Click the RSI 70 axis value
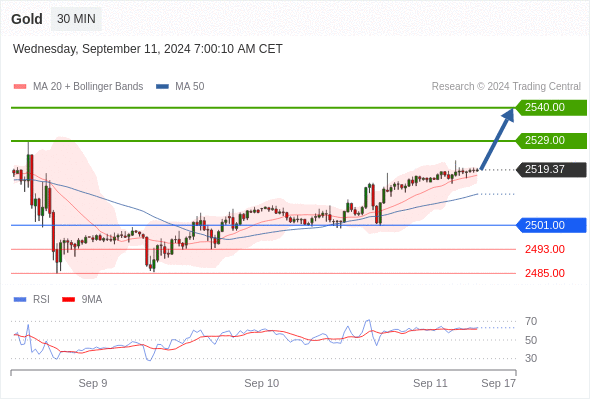This screenshot has width=590, height=400. coord(531,321)
